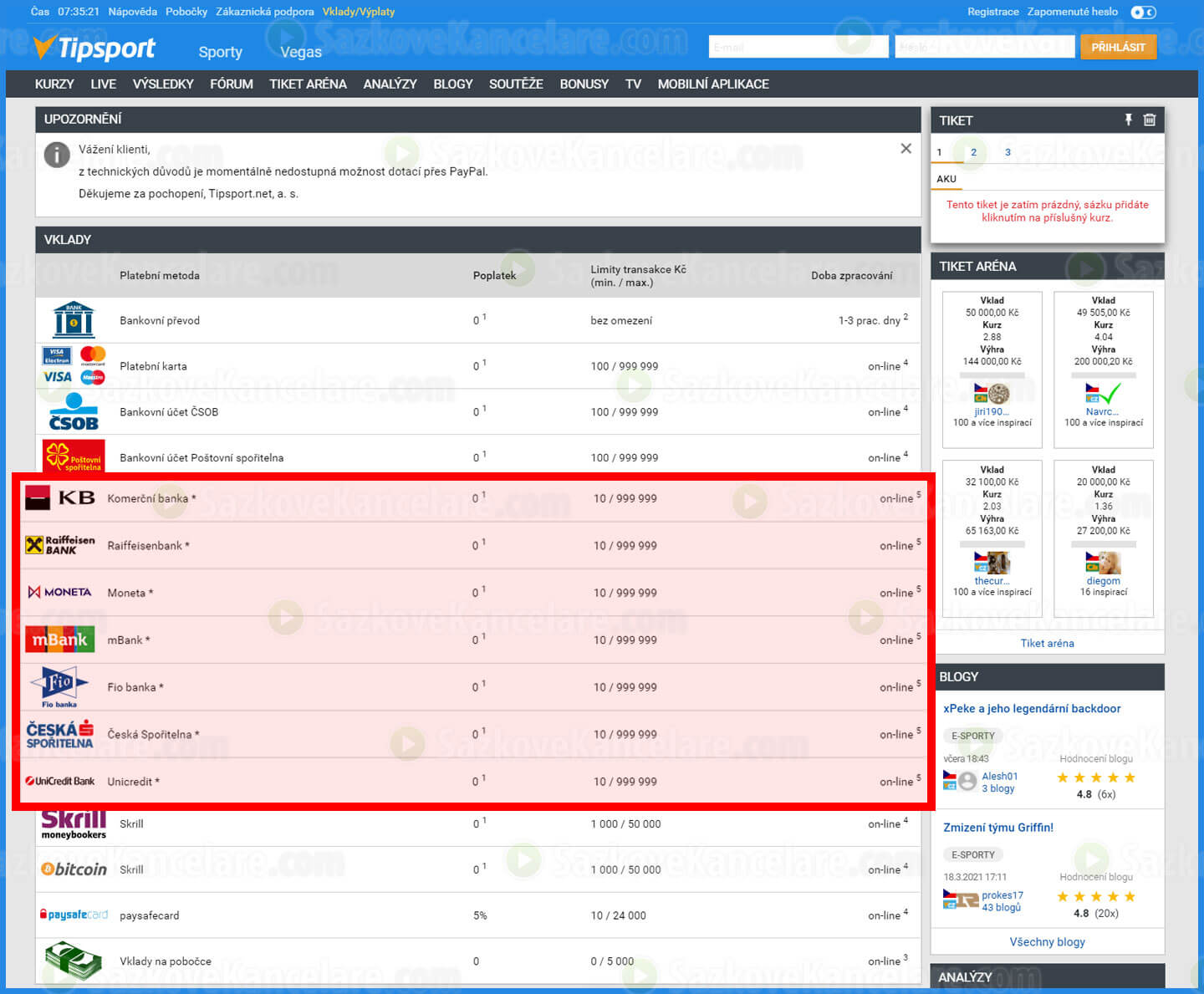1204x994 pixels.
Task: Open the MOBILNÍ APLIKACE menu item
Action: tap(713, 84)
